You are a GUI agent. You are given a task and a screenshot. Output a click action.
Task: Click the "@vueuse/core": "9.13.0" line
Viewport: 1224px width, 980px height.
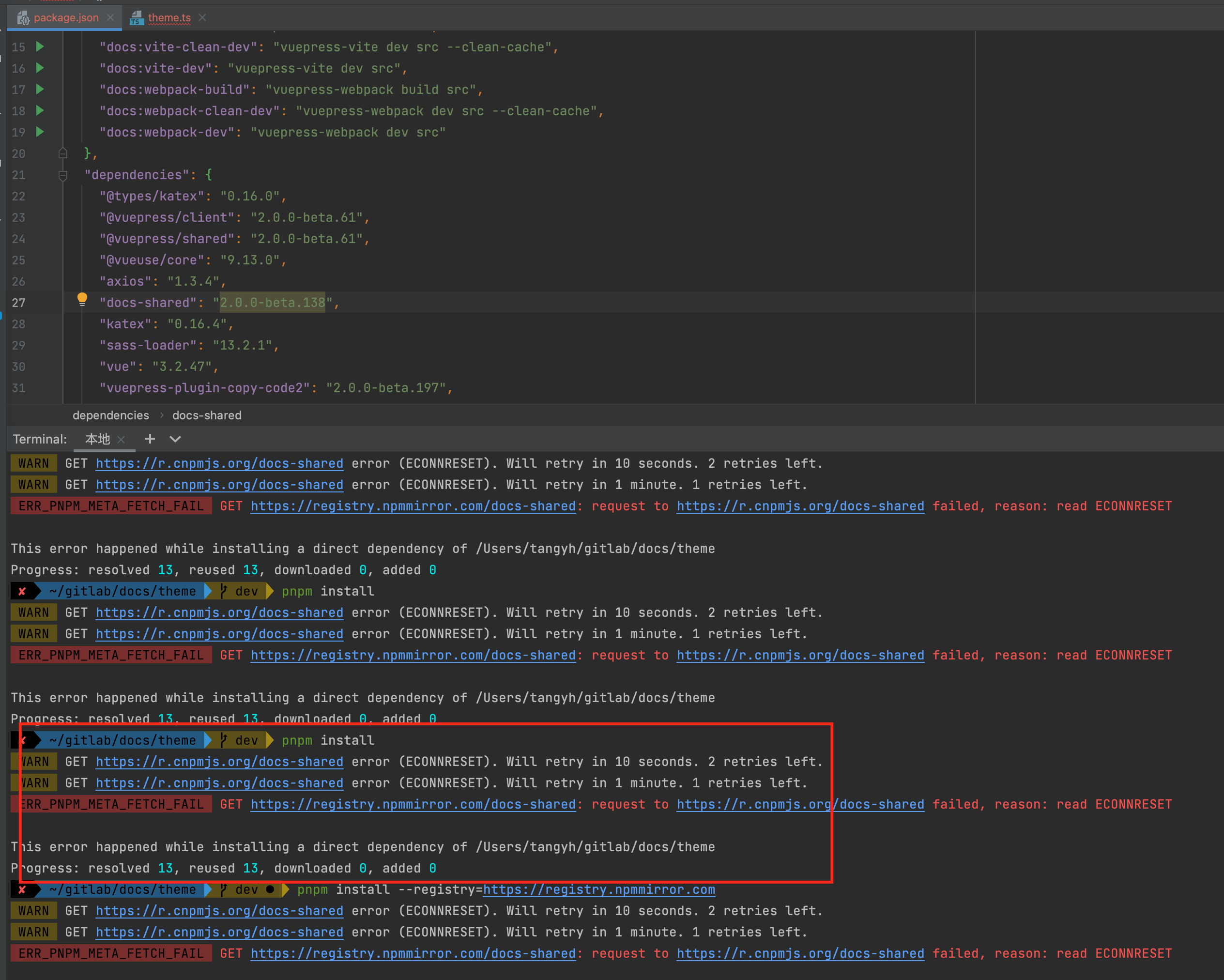[193, 260]
